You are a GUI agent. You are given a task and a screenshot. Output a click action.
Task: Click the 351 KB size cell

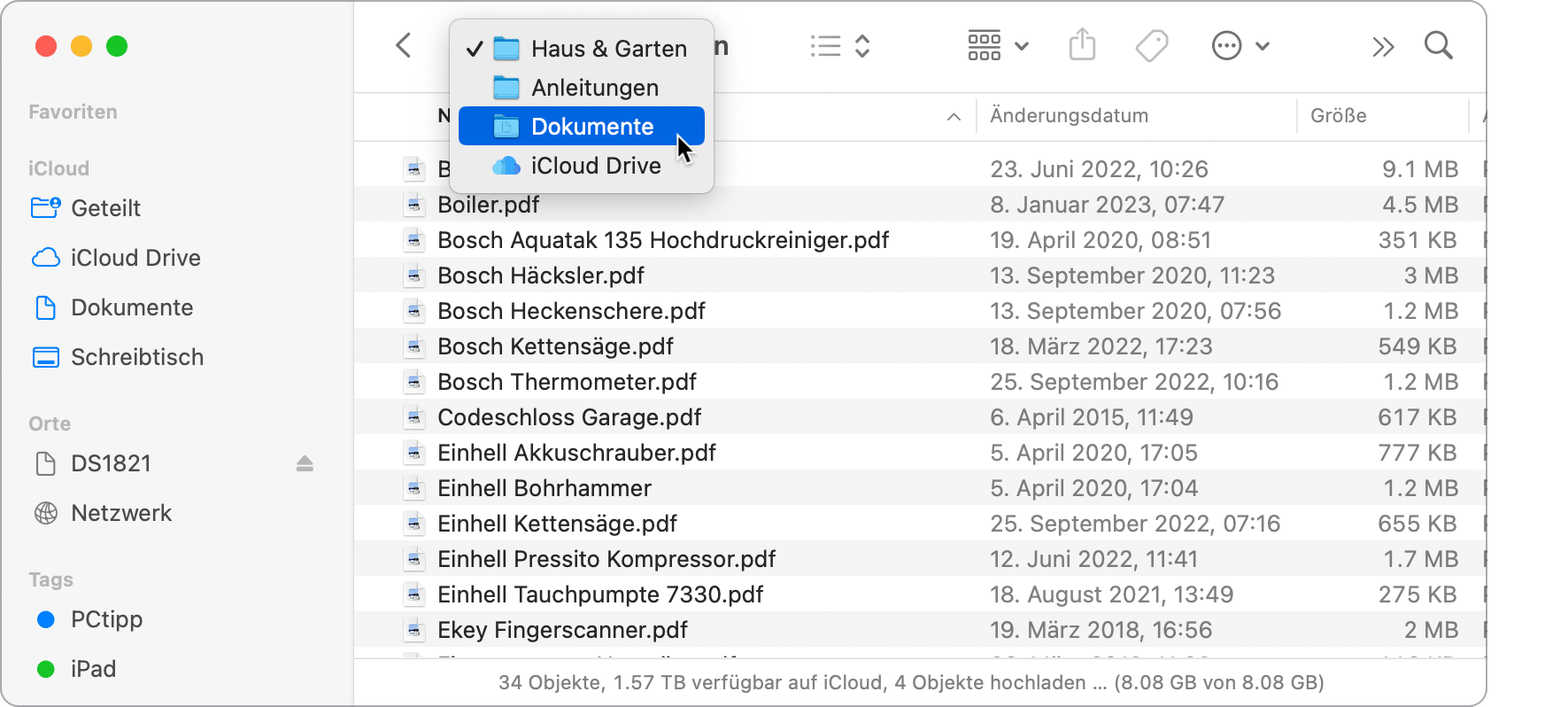[1417, 240]
